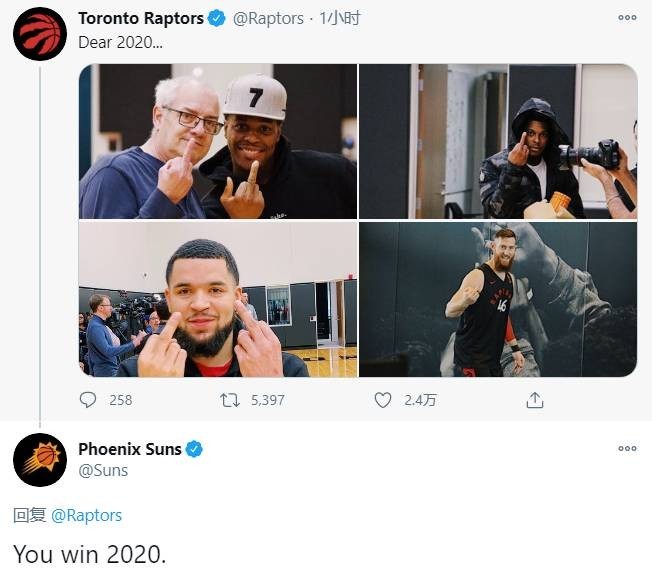Viewport: 652px width, 576px height.
Task: Click the "You win 2020." reply text
Action: click(89, 553)
